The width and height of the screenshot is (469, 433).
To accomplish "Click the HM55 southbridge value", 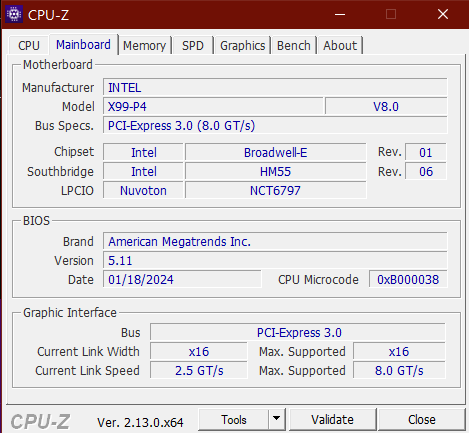I will click(276, 171).
